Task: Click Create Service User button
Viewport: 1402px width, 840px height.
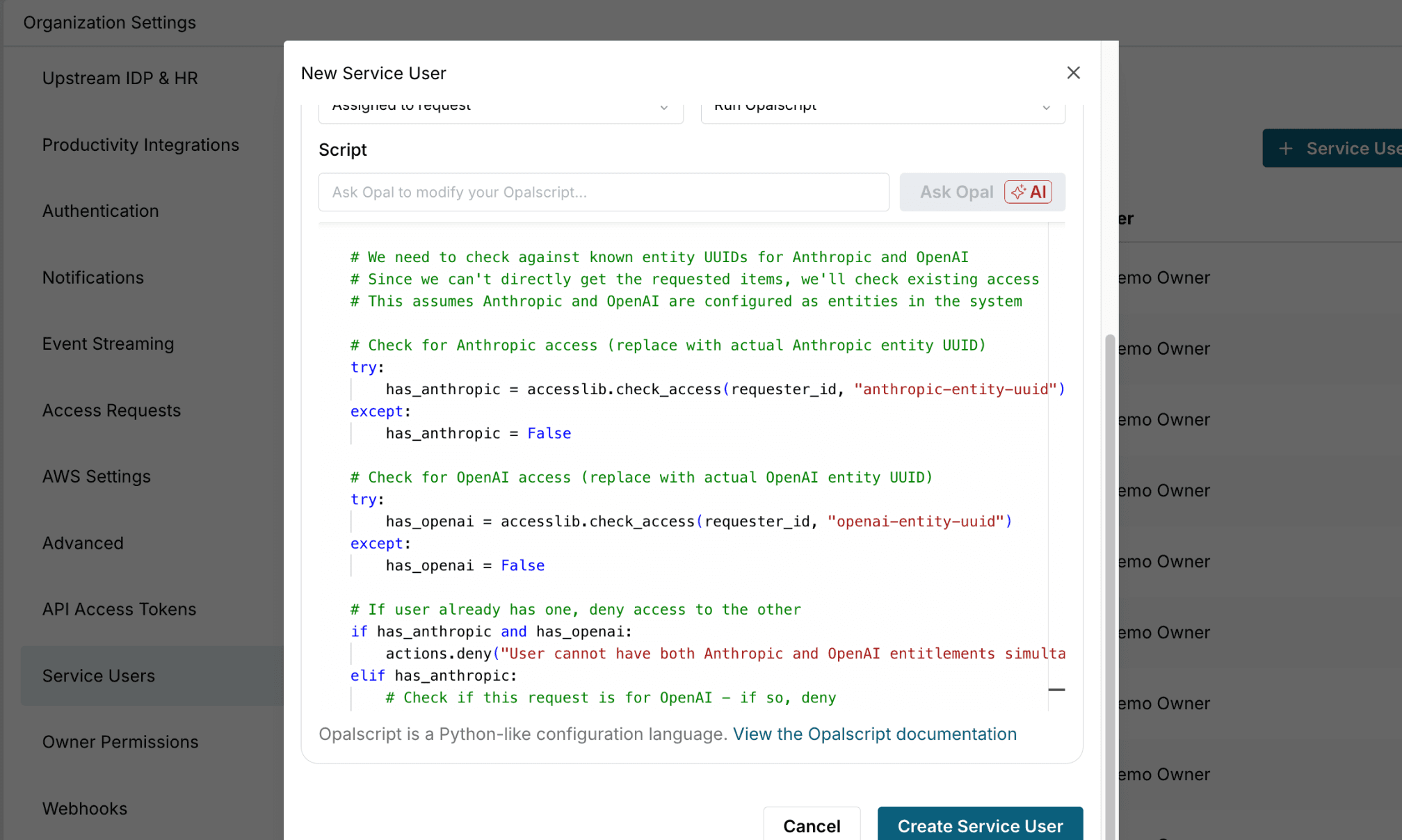Action: click(979, 825)
